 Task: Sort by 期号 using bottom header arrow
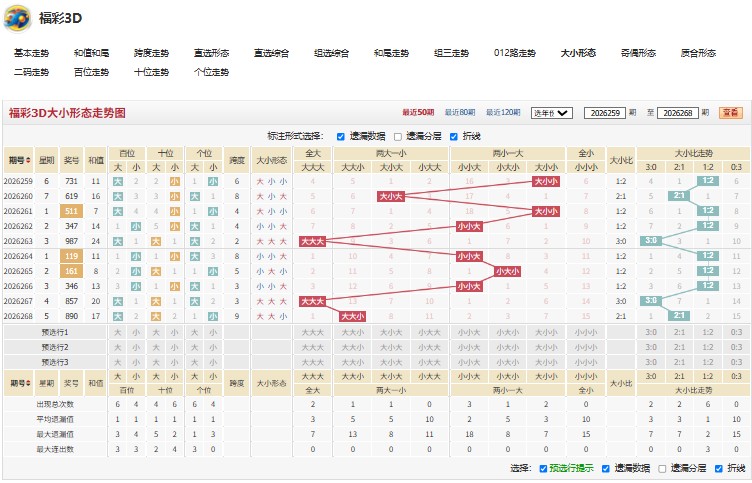click(30, 383)
